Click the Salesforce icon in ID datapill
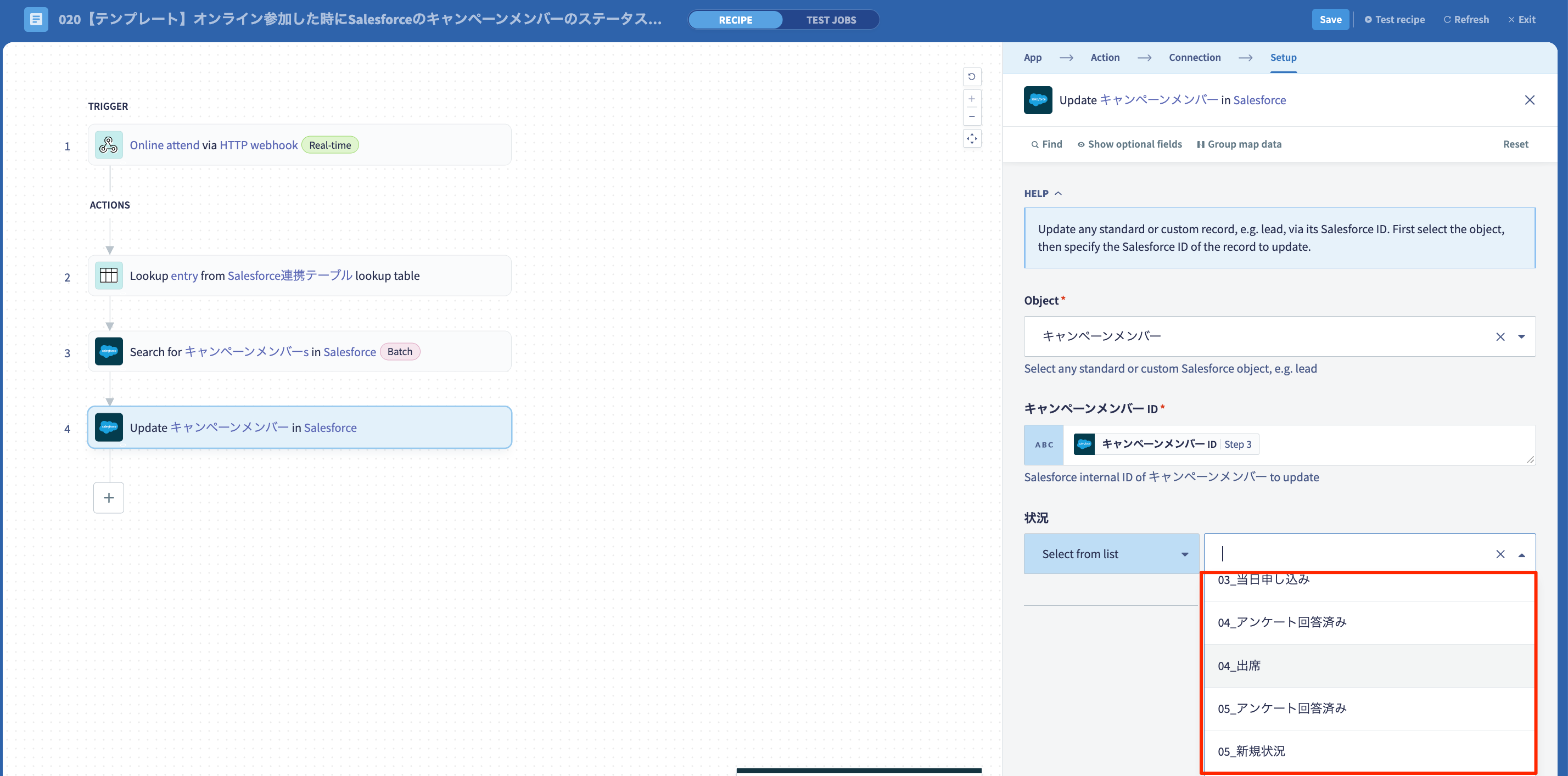Viewport: 1568px width, 776px height. (x=1084, y=445)
